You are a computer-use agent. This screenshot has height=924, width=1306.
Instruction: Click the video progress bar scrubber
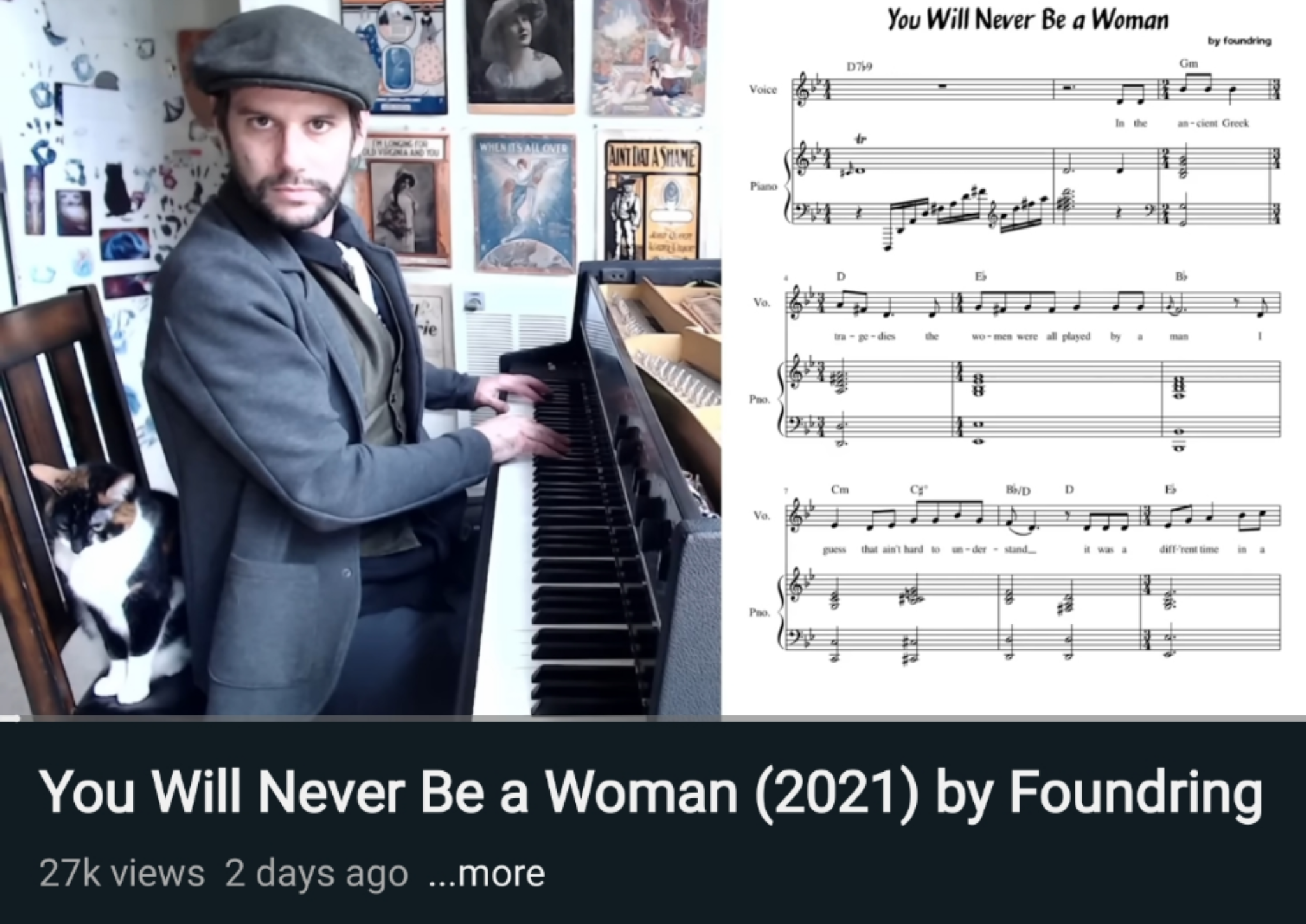[x=9, y=719]
